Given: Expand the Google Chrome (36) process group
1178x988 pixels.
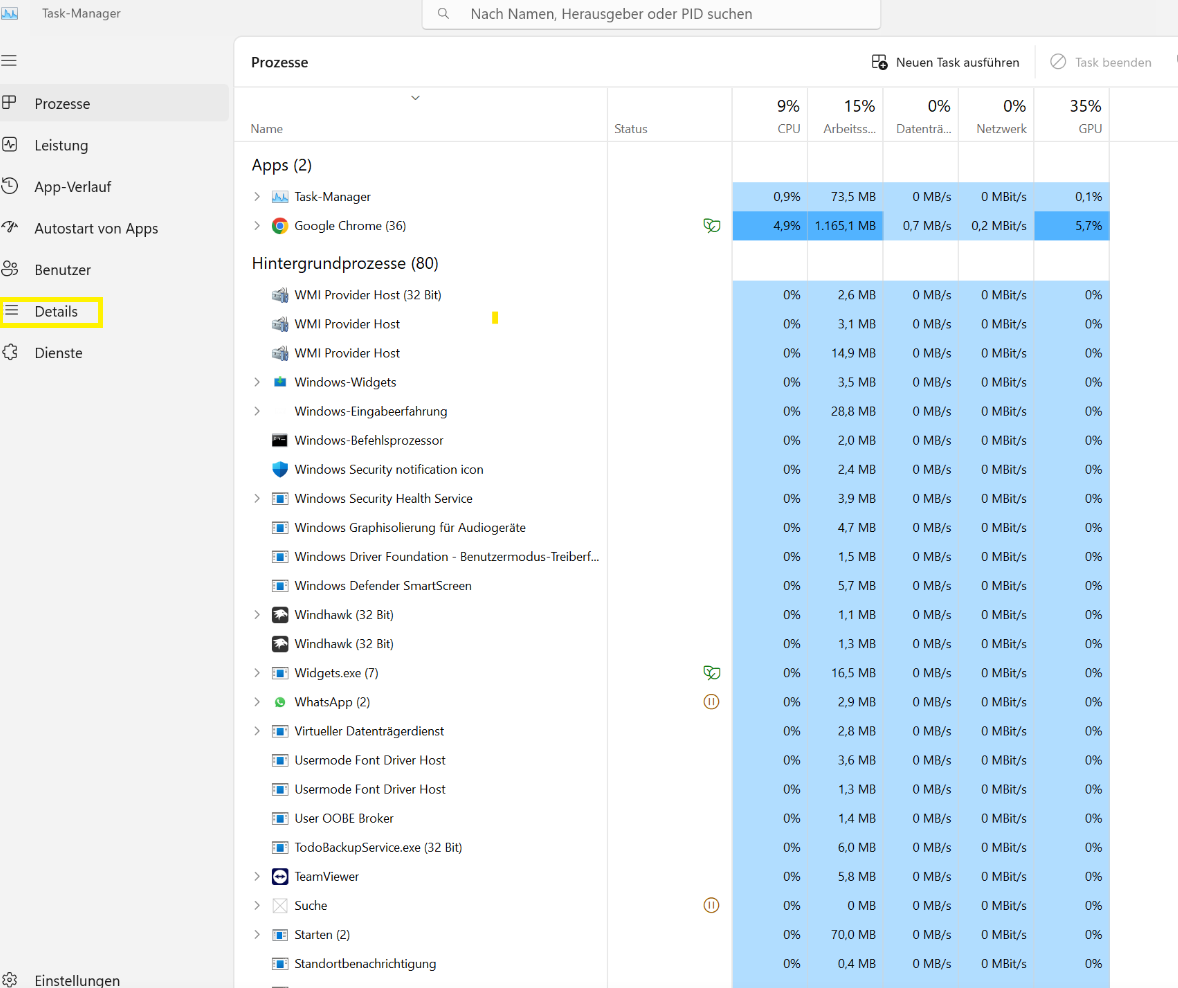Looking at the screenshot, I should (x=257, y=225).
